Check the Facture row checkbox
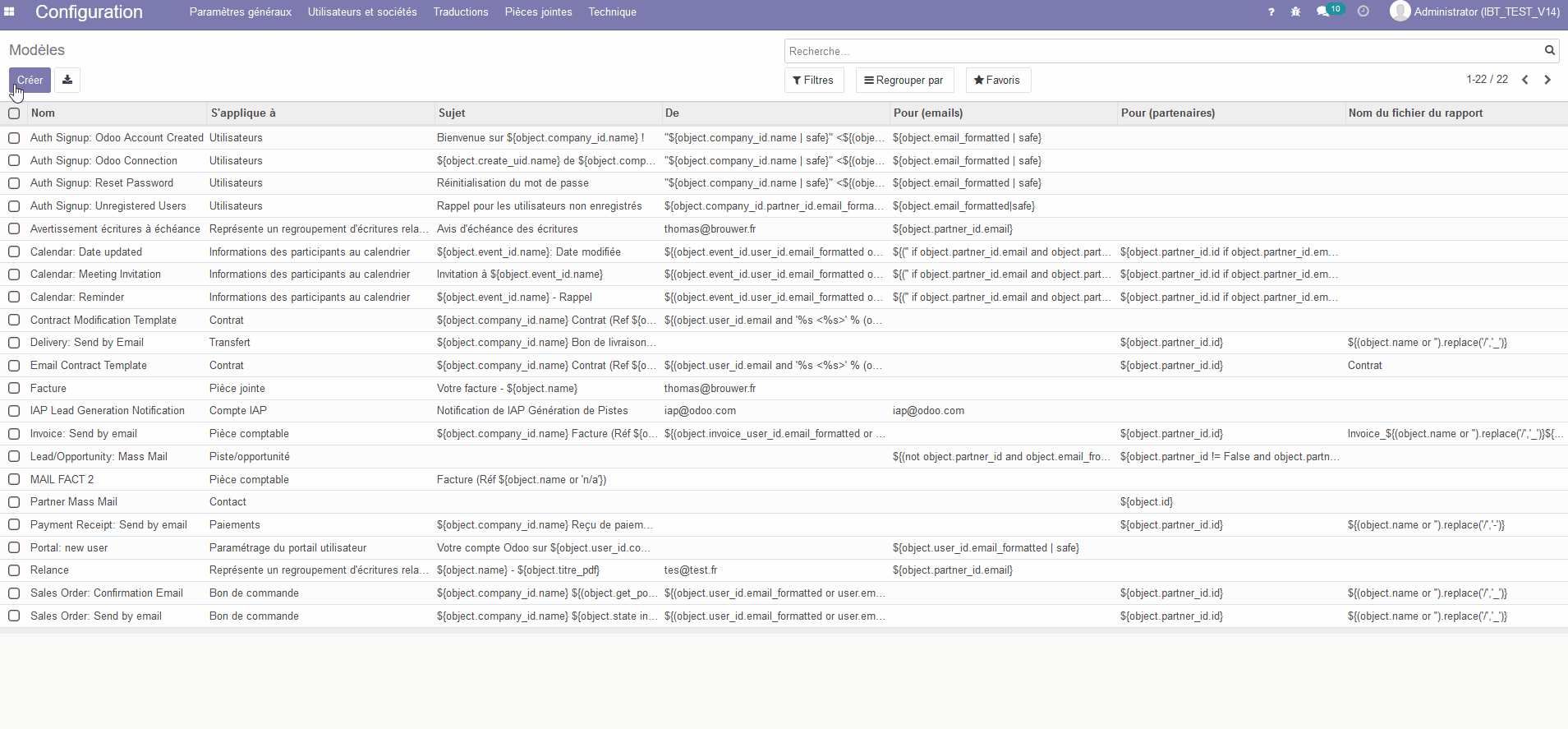1568x729 pixels. (x=14, y=388)
